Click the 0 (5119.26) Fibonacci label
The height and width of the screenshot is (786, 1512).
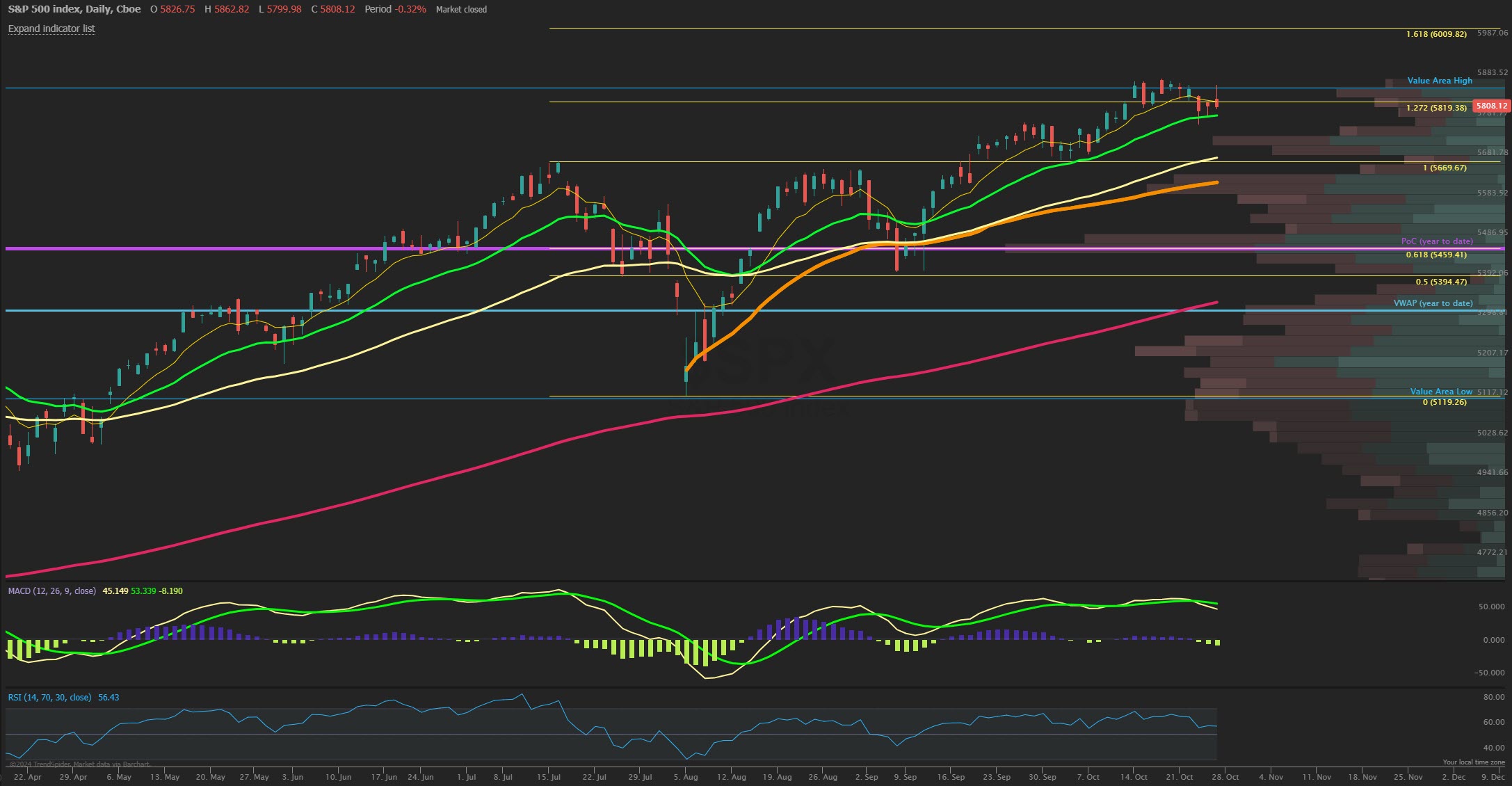(1445, 402)
